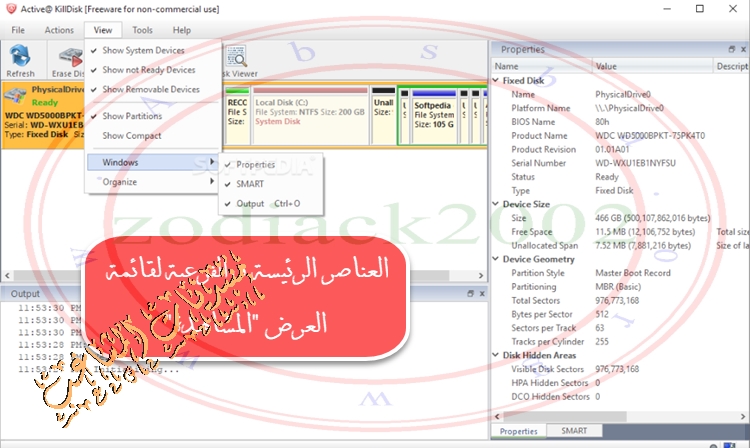
Task: Collapse the Device Geometry property group
Action: (496, 259)
